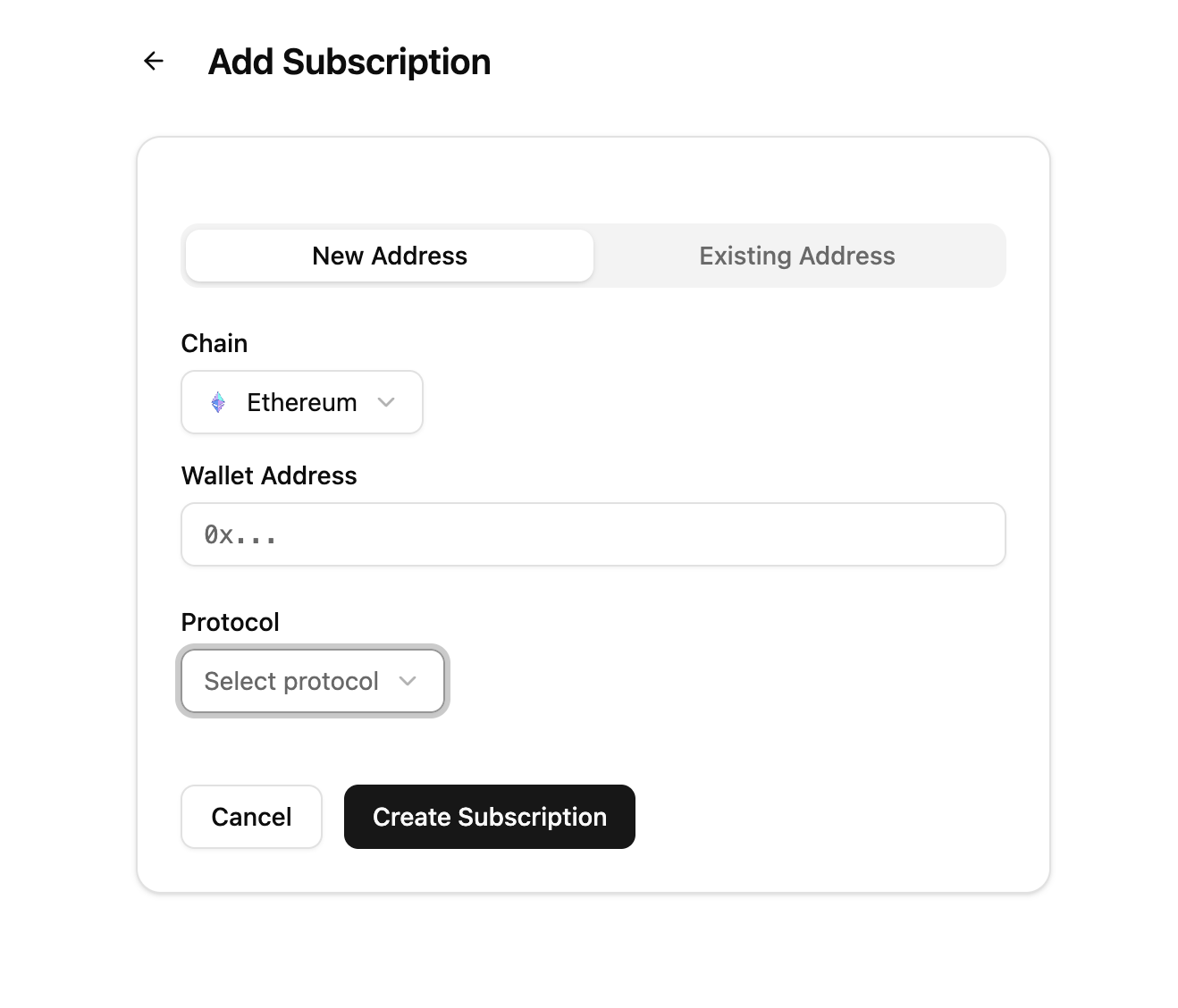The width and height of the screenshot is (1178, 1008).
Task: Click the back arrow icon
Action: 153,61
